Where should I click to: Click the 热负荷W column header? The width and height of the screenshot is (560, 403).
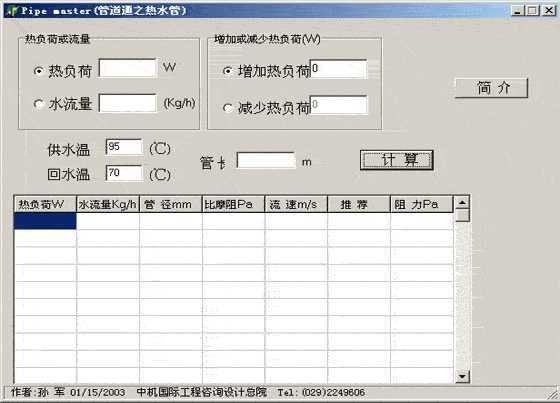45,204
